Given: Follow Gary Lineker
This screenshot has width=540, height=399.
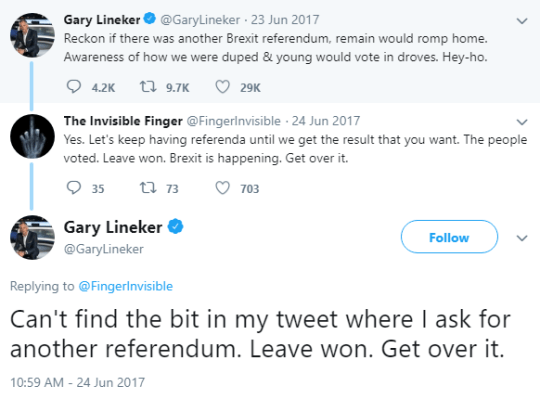Looking at the screenshot, I should (449, 237).
